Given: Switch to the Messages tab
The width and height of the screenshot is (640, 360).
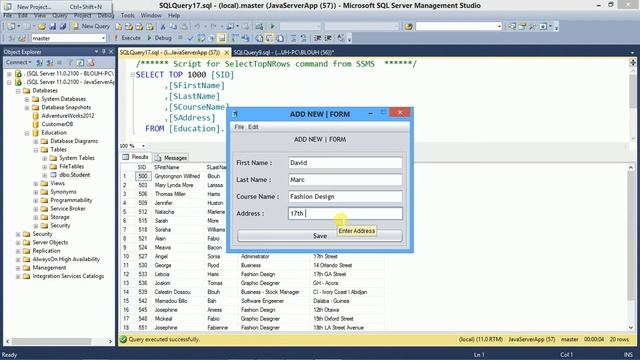Looking at the screenshot, I should point(171,158).
